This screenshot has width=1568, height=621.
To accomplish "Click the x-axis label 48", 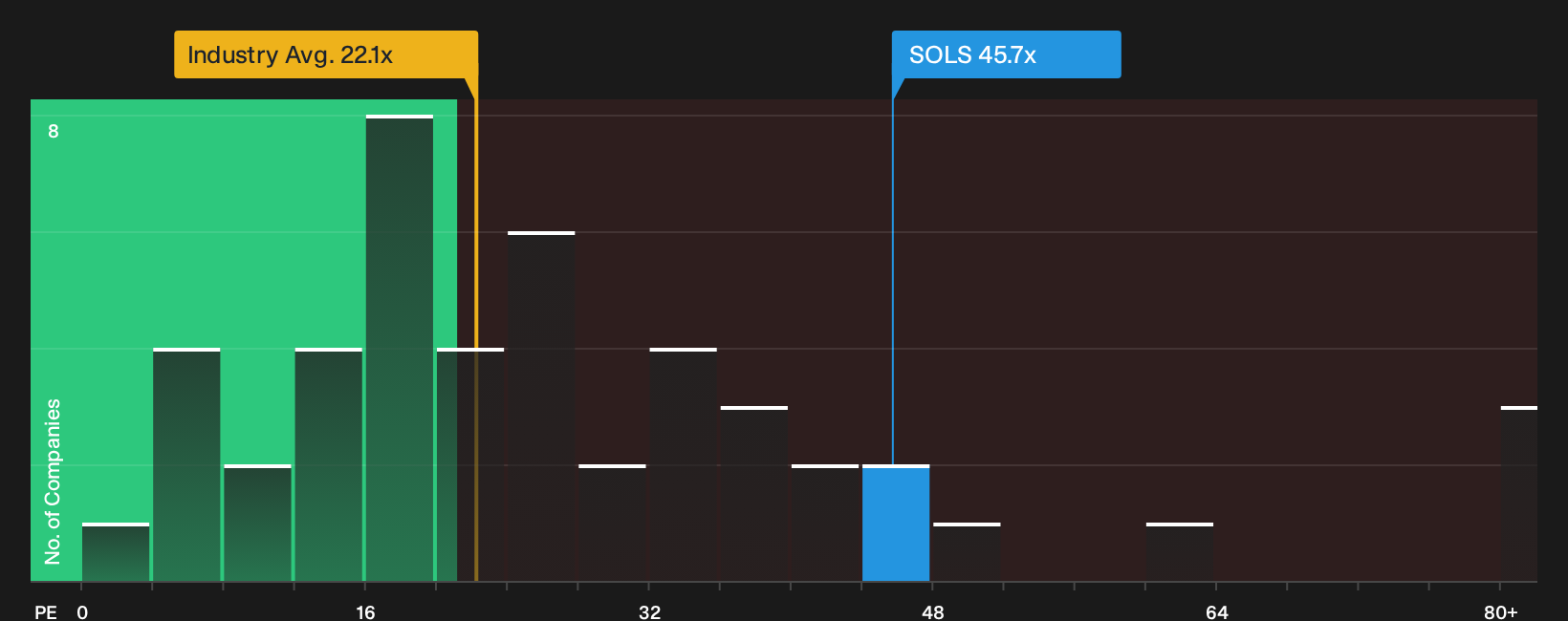I will click(x=933, y=611).
